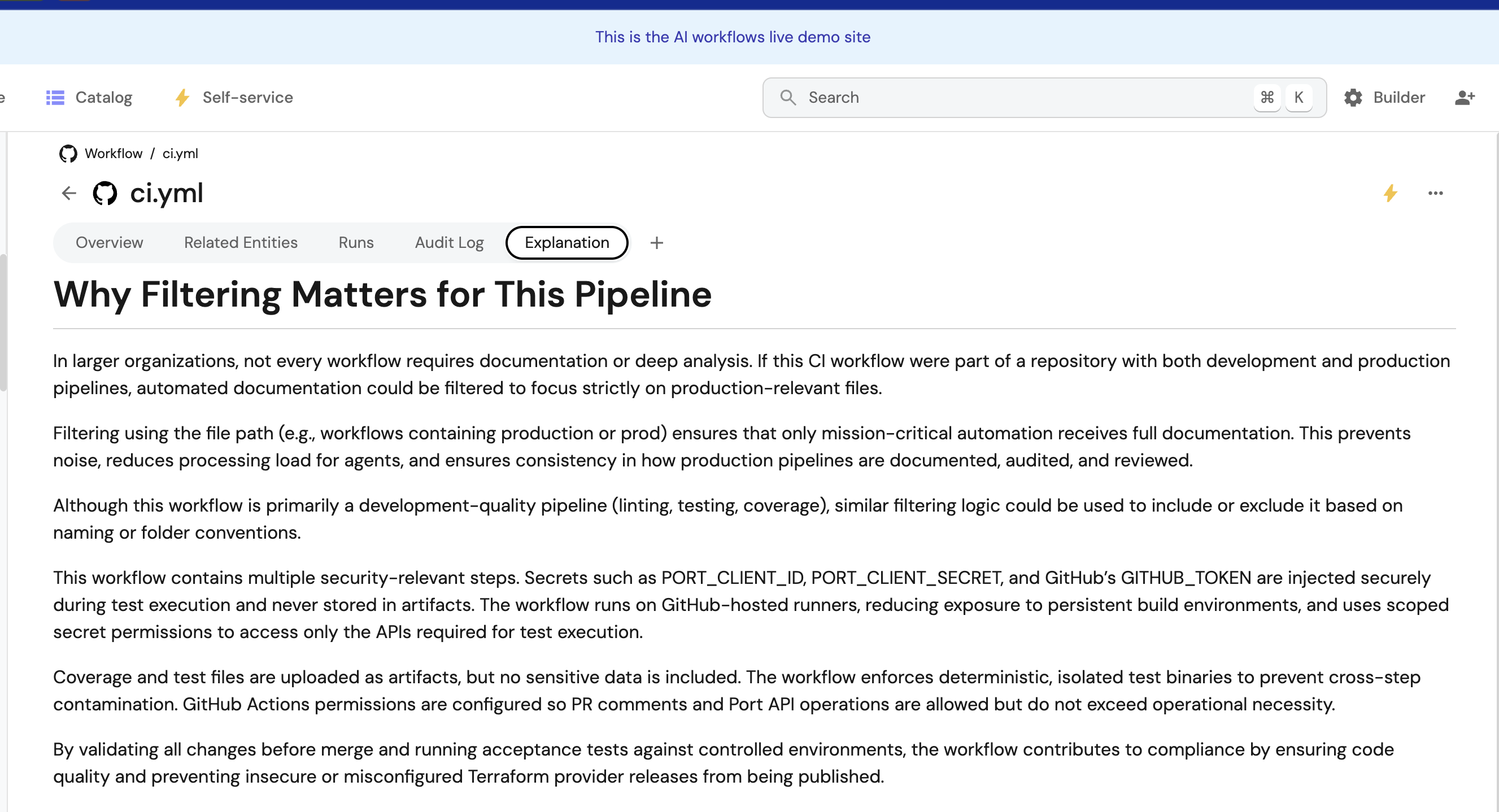The height and width of the screenshot is (812, 1499).
Task: Select the Explanation tab
Action: (x=566, y=243)
